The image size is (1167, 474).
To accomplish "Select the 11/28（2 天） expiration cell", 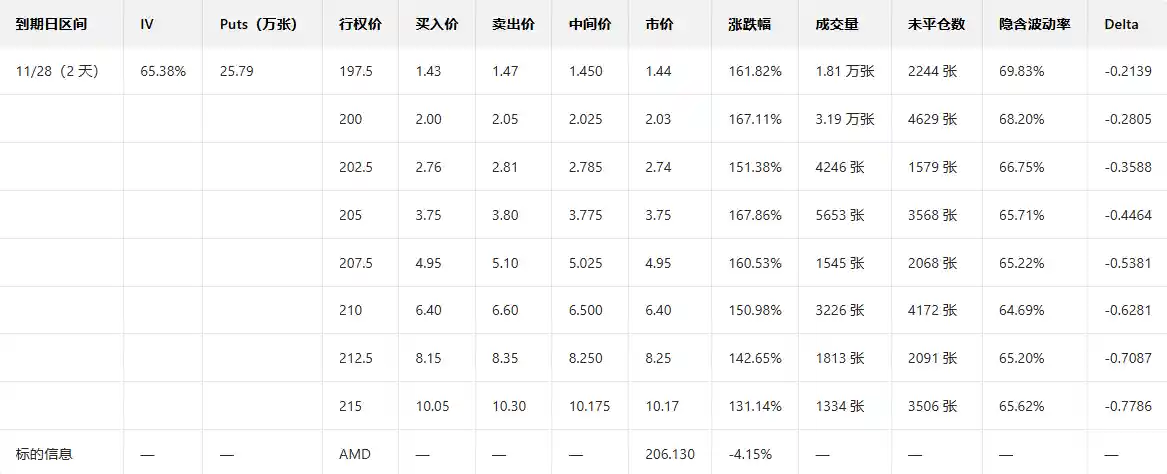I will click(55, 71).
